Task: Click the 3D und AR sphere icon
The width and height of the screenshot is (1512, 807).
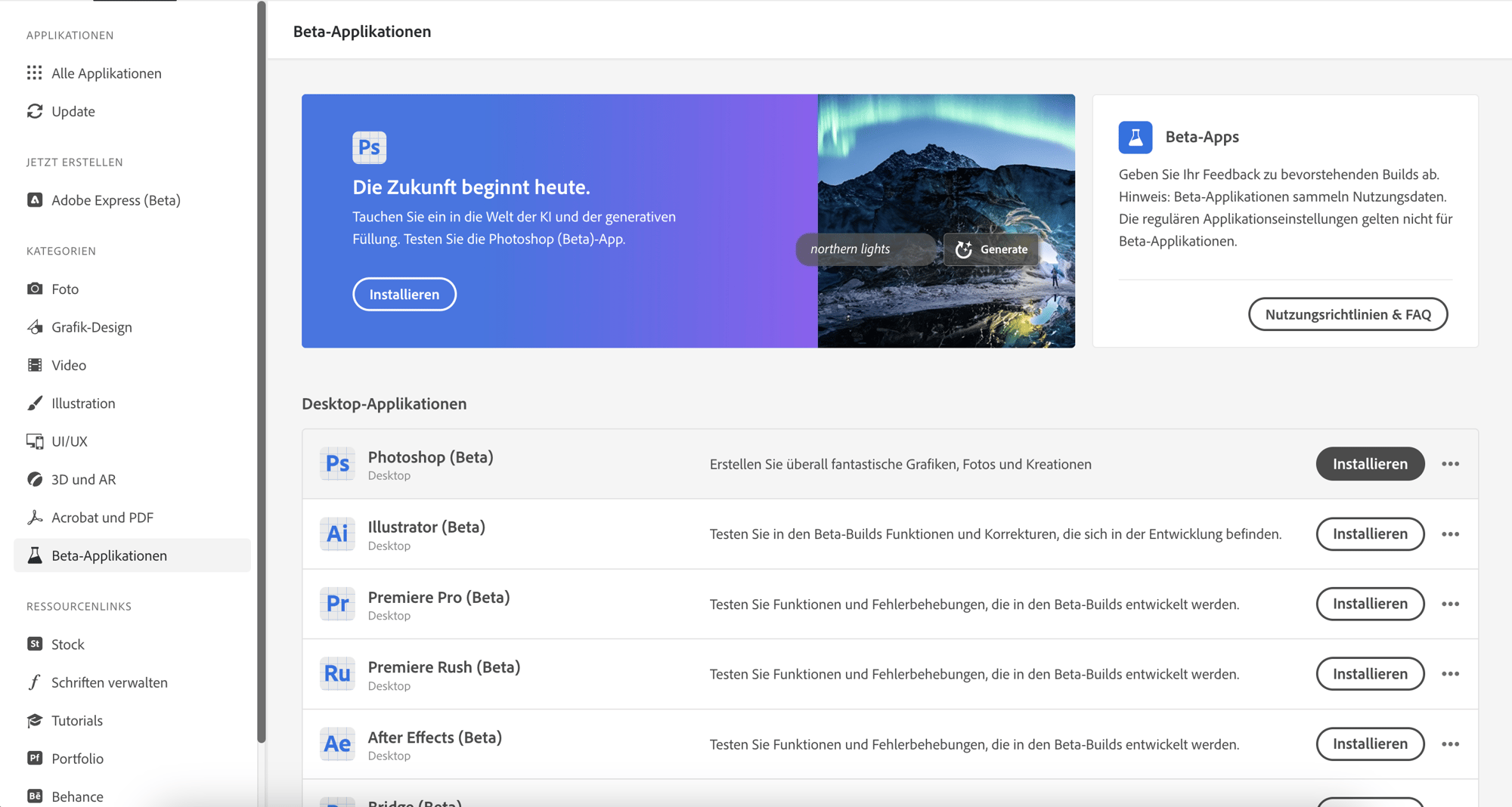Action: tap(35, 479)
